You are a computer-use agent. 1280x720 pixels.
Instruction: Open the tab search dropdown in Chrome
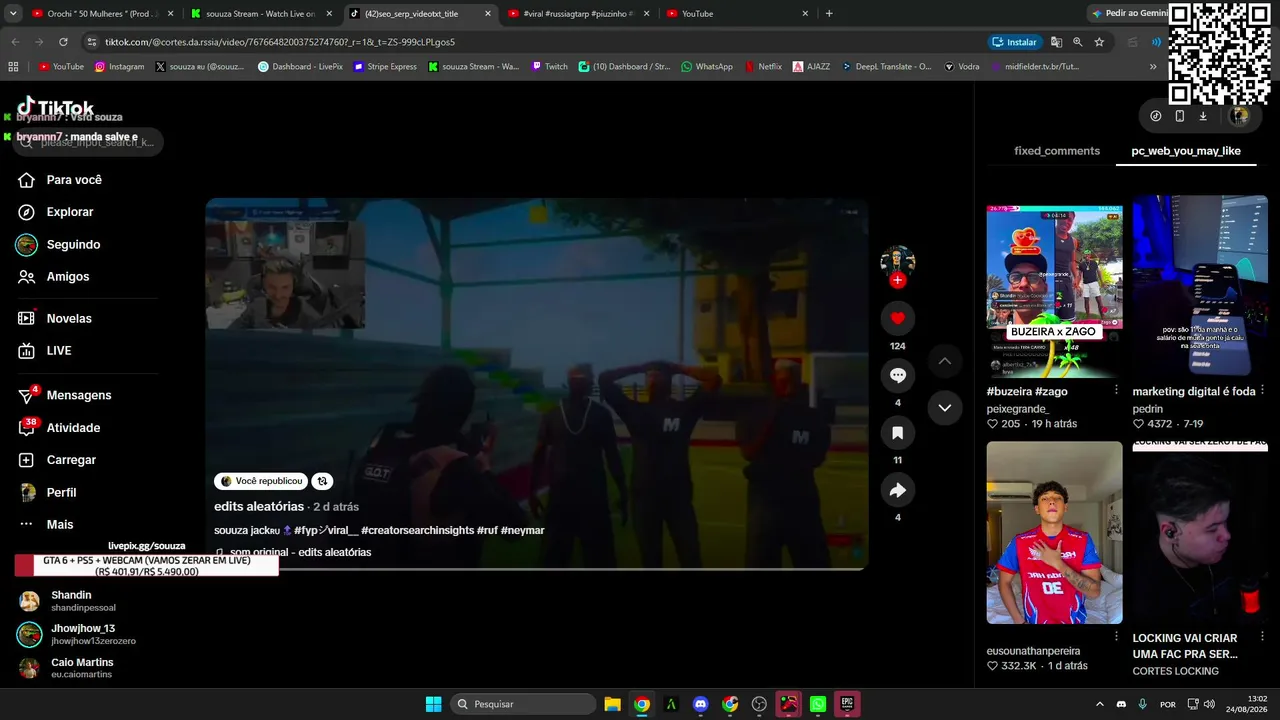point(13,14)
